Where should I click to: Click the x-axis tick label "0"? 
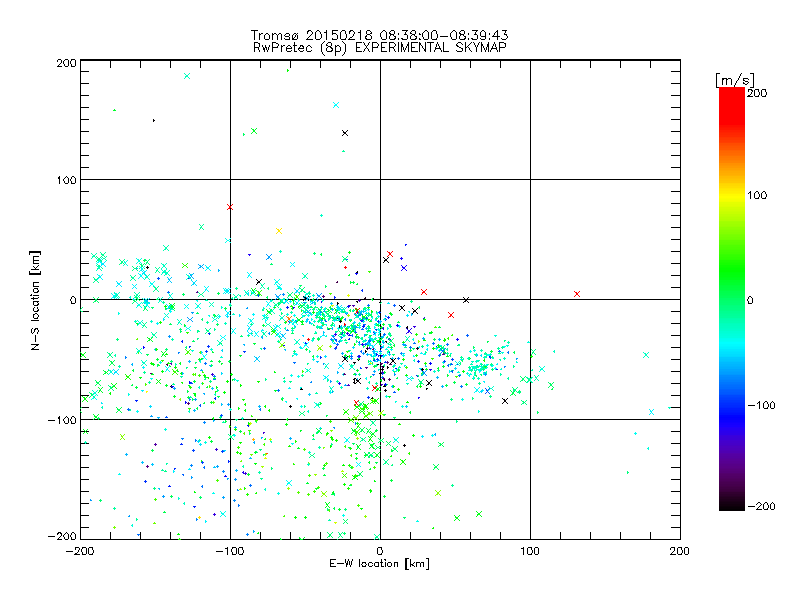tap(380, 551)
